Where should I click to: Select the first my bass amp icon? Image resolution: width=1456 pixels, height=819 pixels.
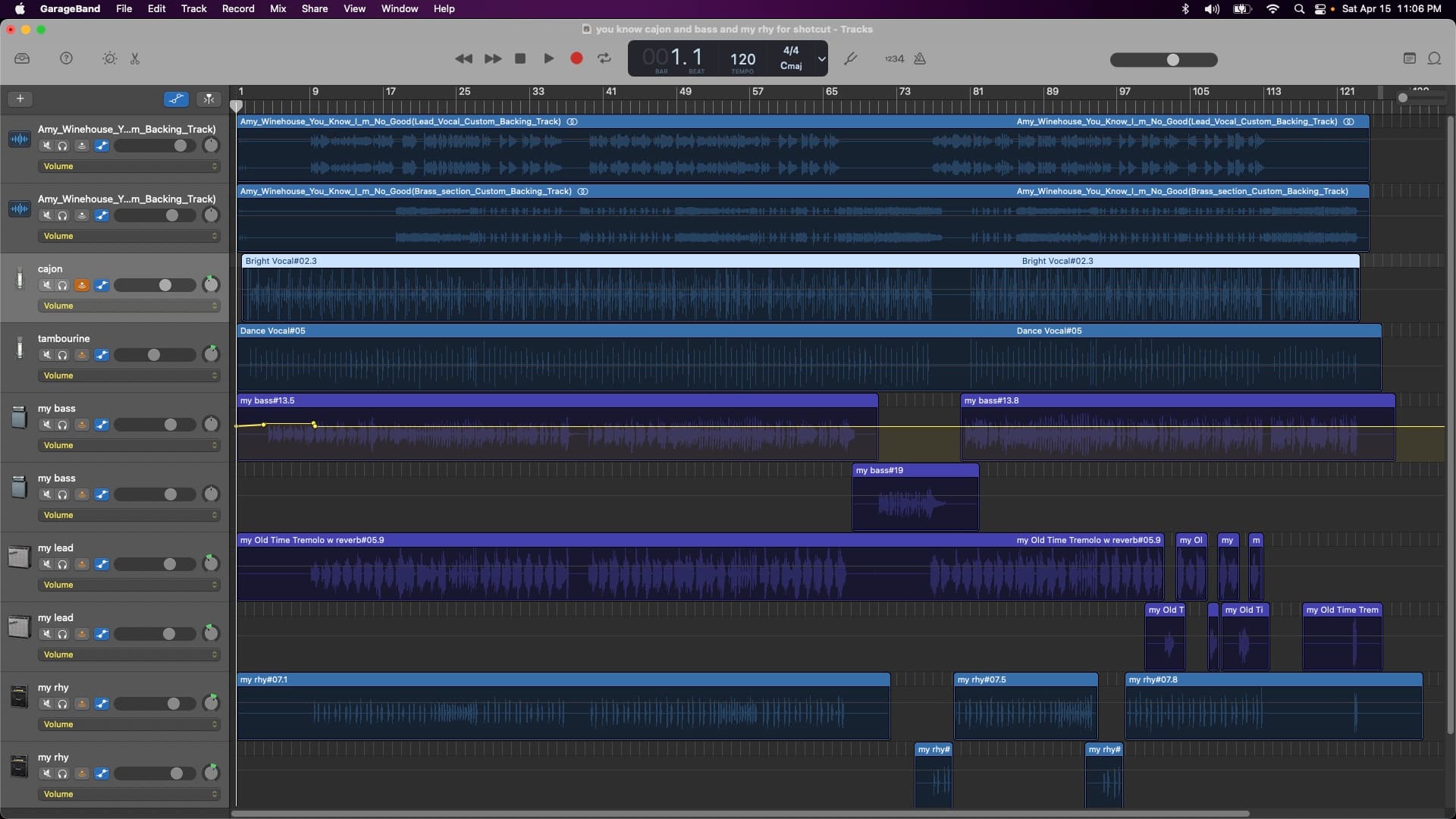pos(19,418)
